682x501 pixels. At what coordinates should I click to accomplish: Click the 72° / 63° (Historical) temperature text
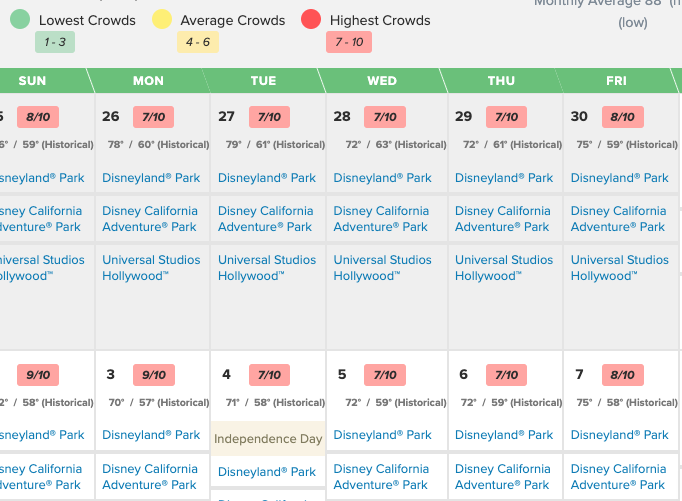click(396, 144)
